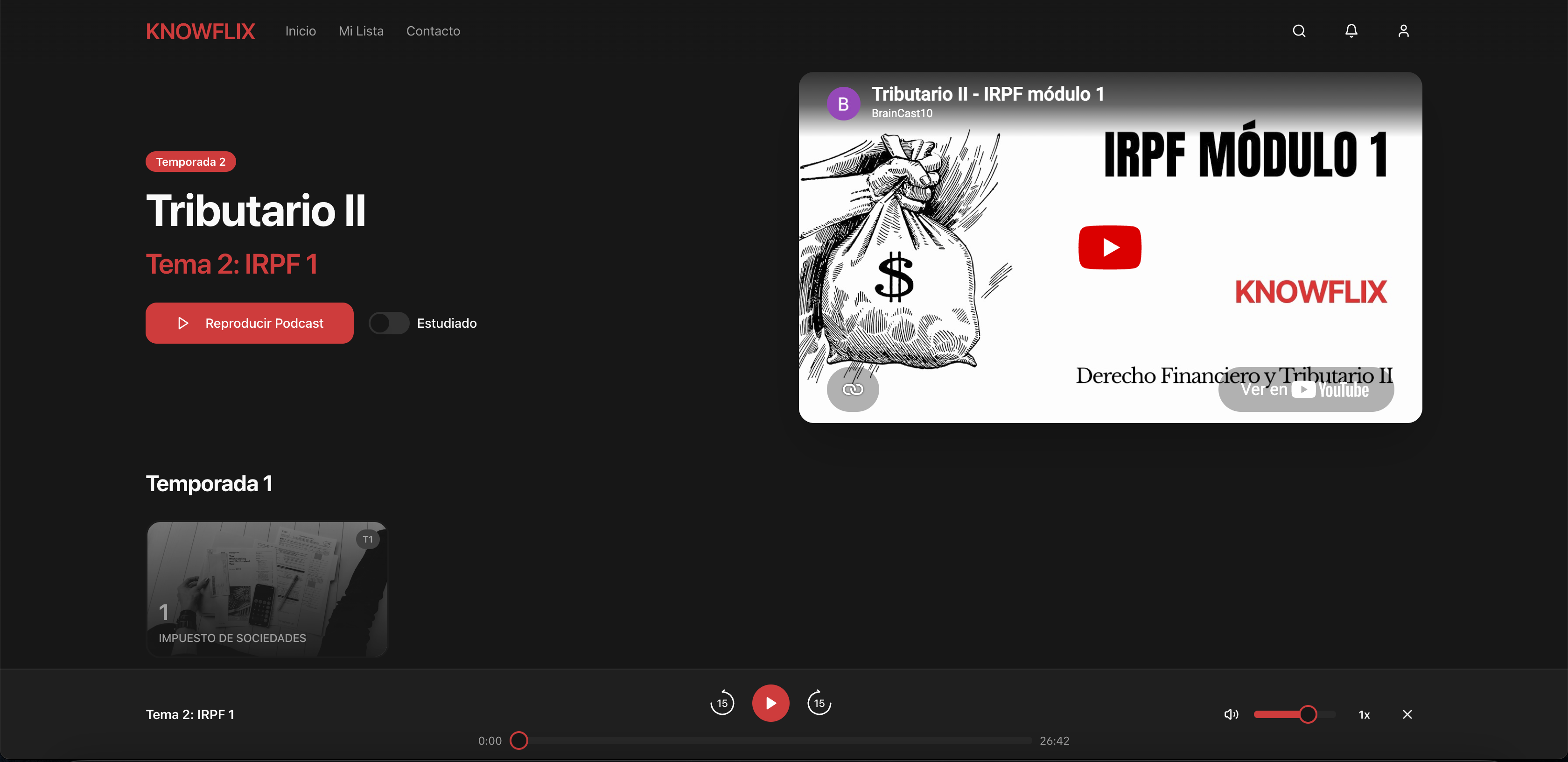Play the YouTube video

point(1110,247)
